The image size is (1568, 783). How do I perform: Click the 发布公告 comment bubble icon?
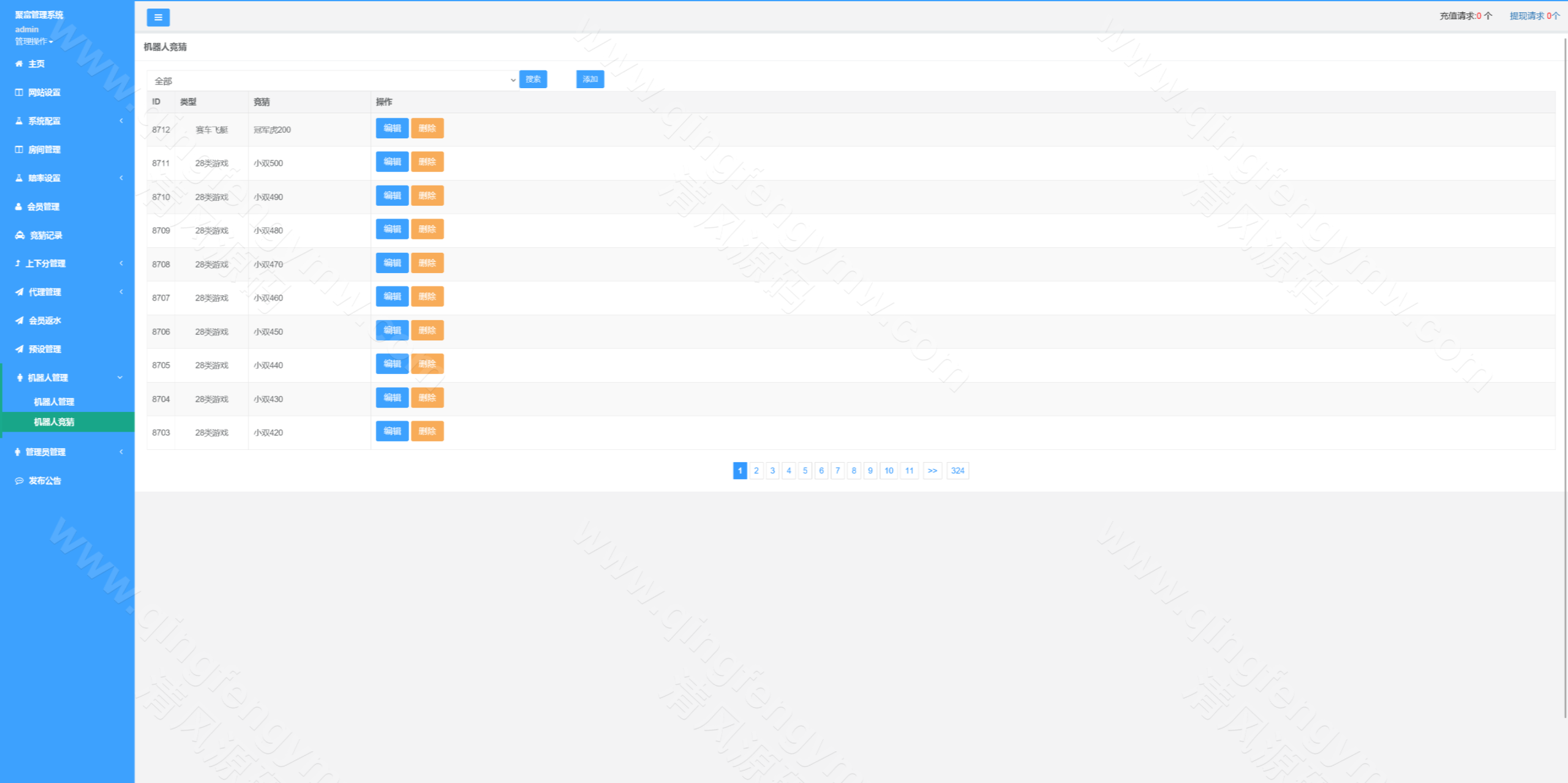(19, 481)
